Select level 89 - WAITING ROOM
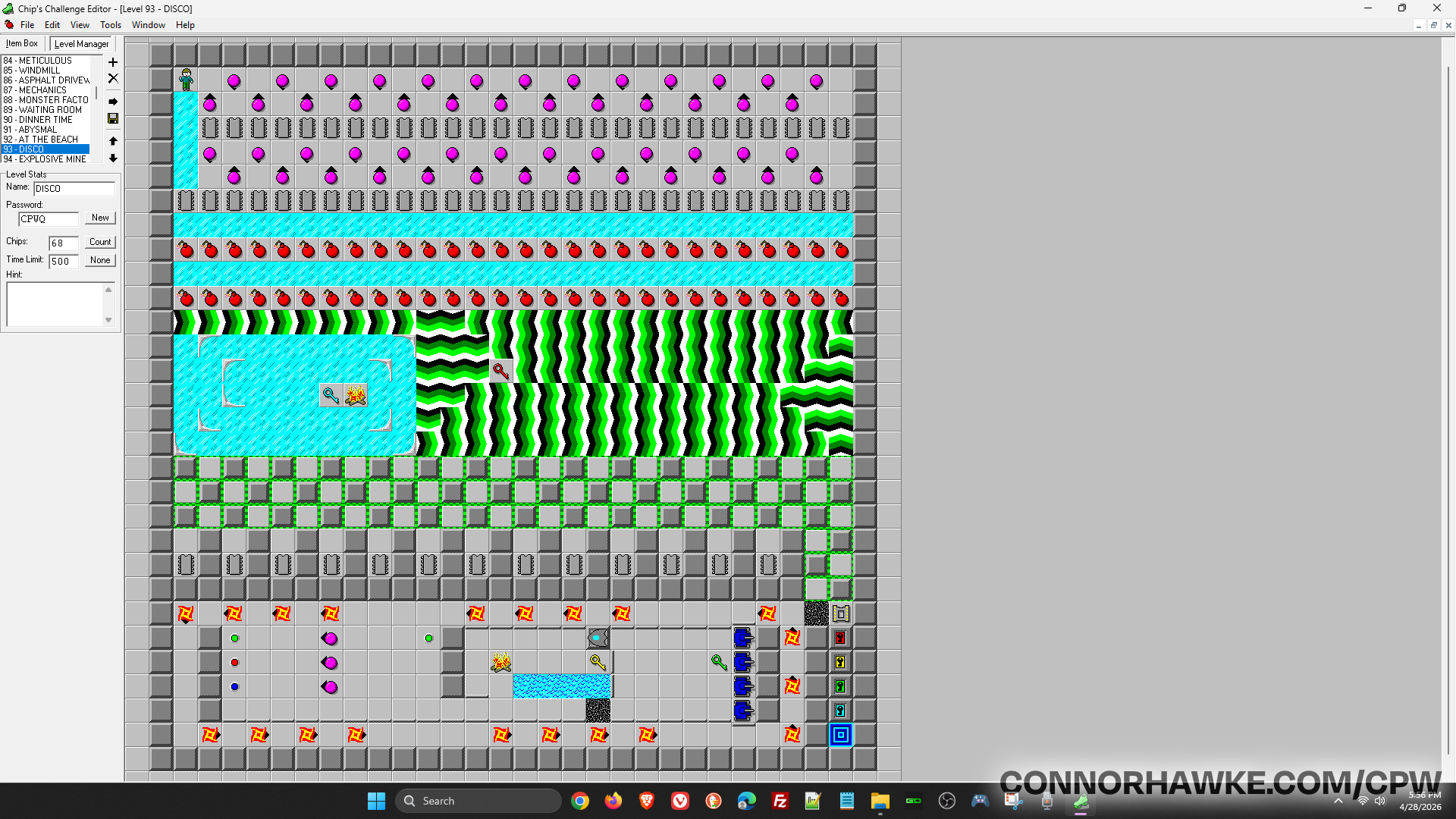 click(45, 110)
